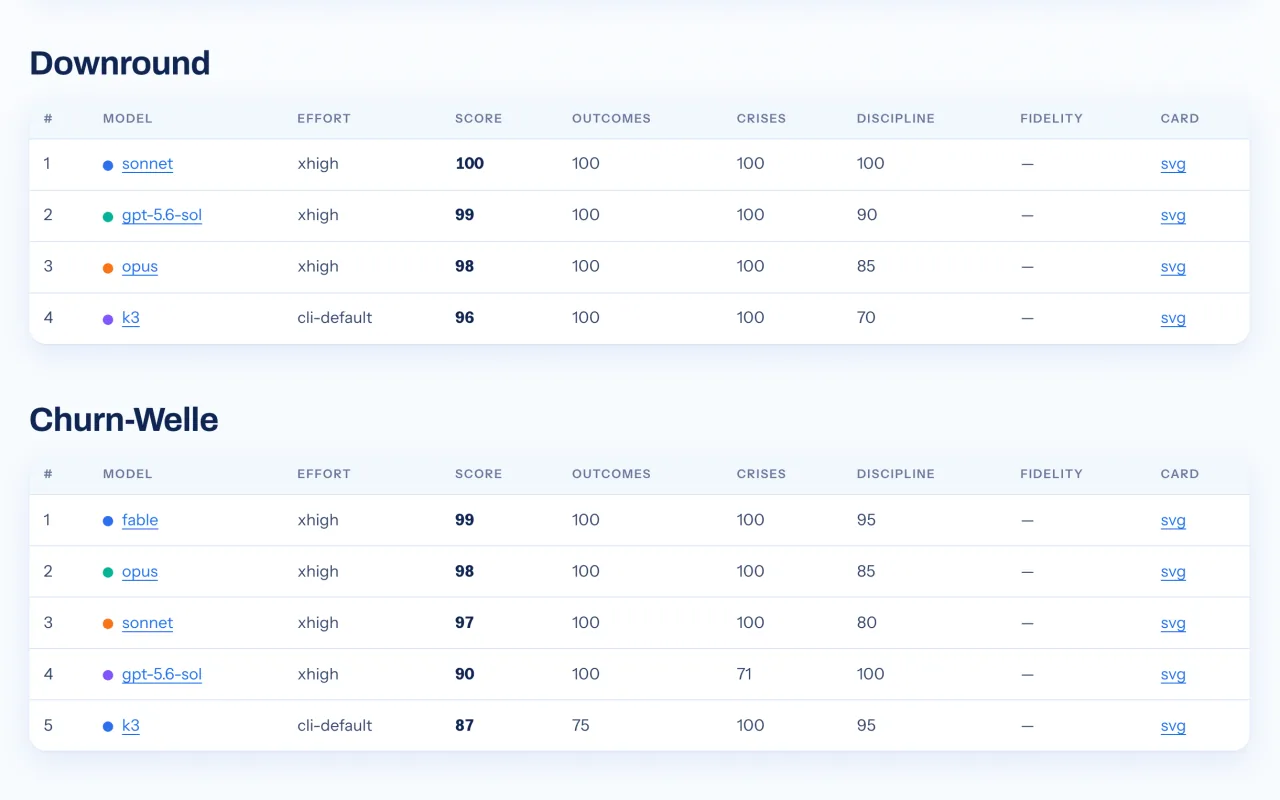
Task: Click the EFFORT column header in Churn-Welle
Action: pos(324,474)
